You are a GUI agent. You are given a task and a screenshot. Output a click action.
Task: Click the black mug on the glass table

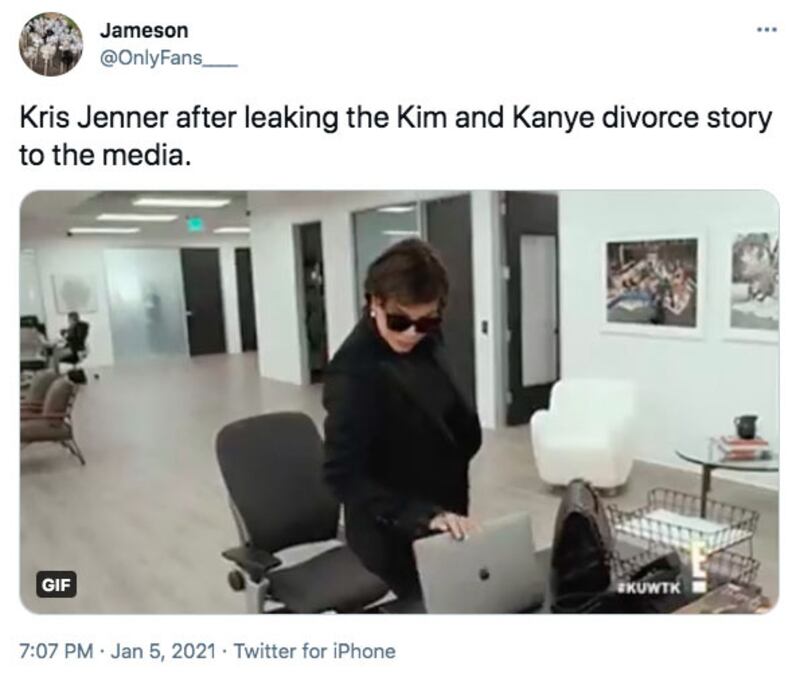(745, 427)
